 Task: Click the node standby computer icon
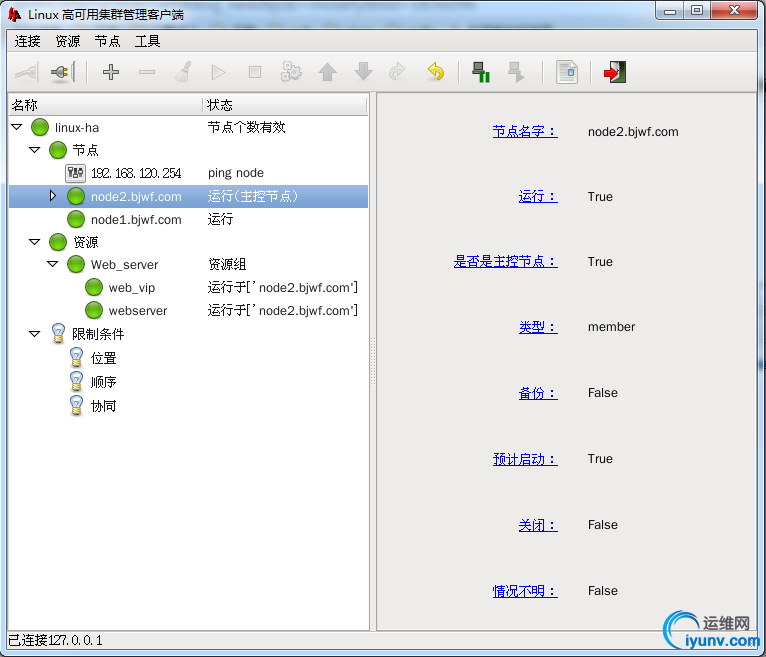click(x=481, y=72)
